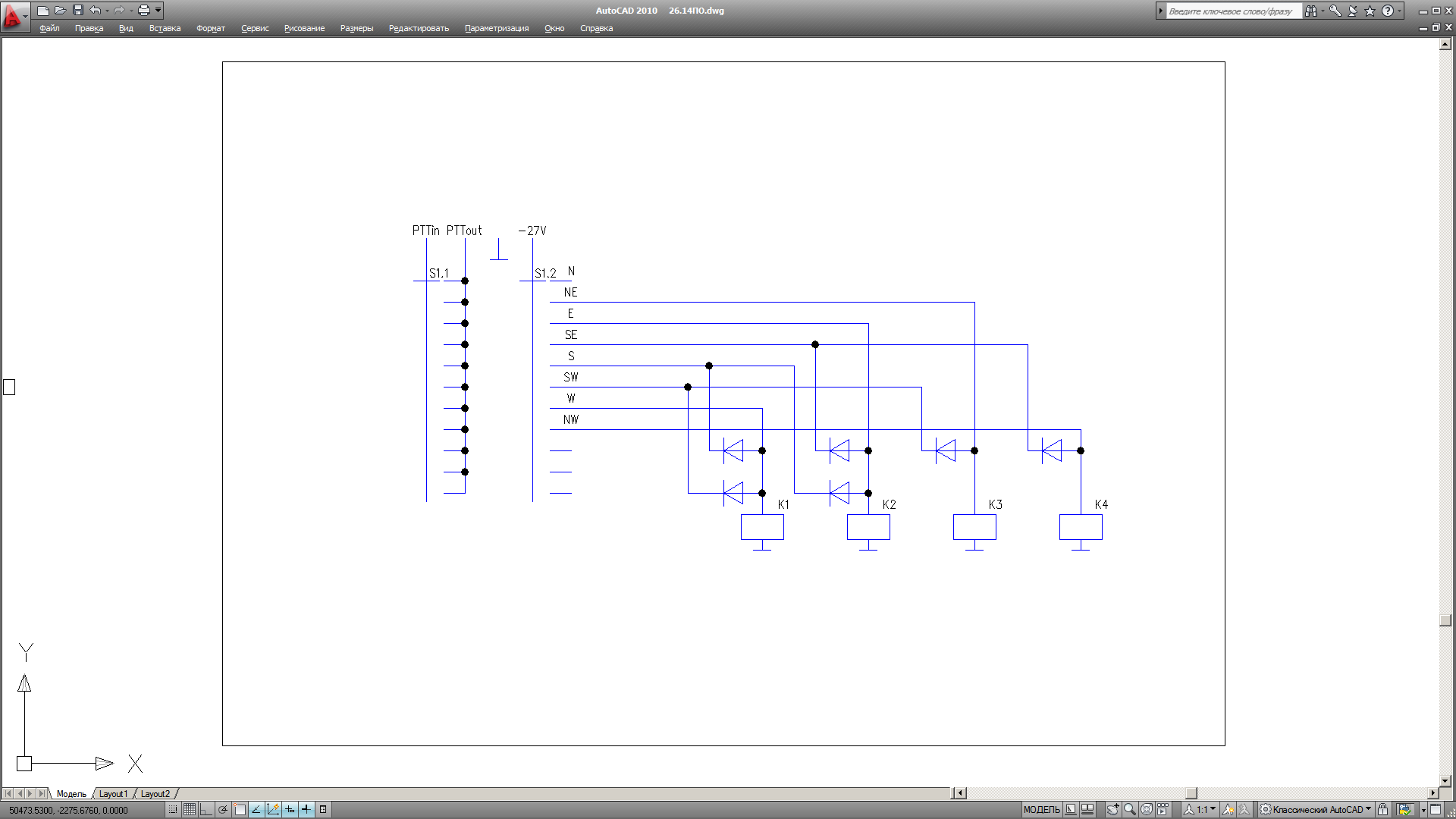Click the Quick View Layouts icon
1456x819 pixels.
pyautogui.click(x=1071, y=810)
